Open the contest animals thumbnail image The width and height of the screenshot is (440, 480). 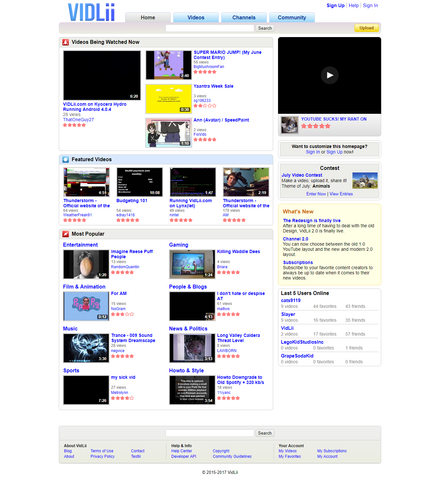(x=365, y=180)
